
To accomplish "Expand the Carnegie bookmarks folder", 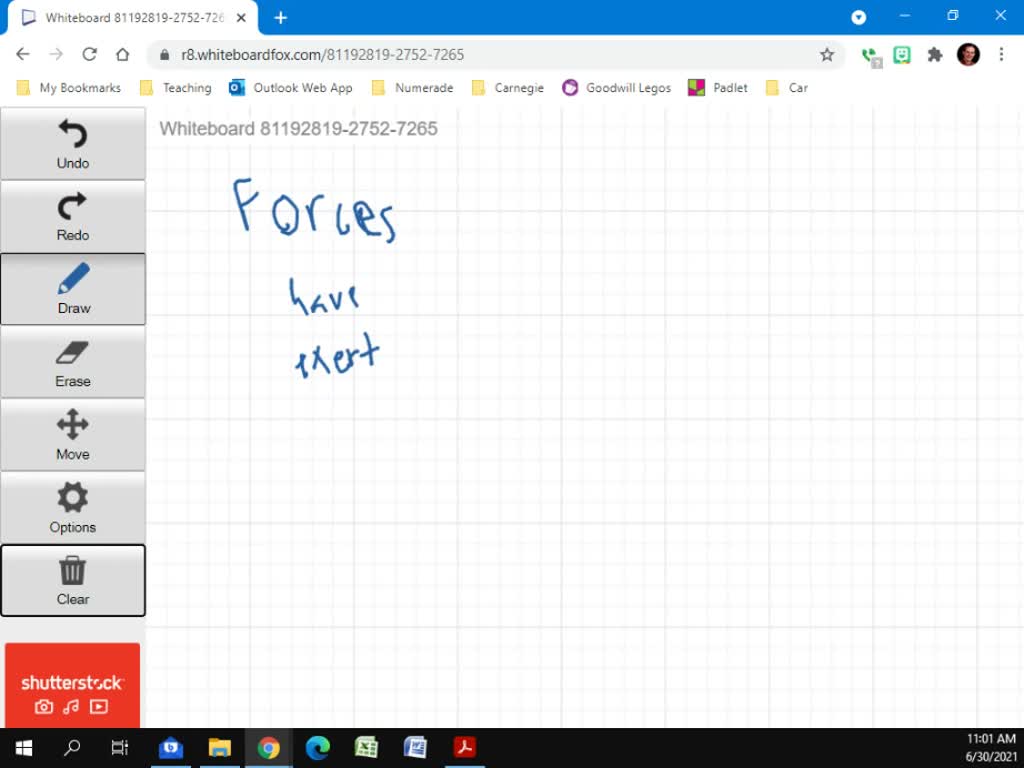I will point(508,88).
